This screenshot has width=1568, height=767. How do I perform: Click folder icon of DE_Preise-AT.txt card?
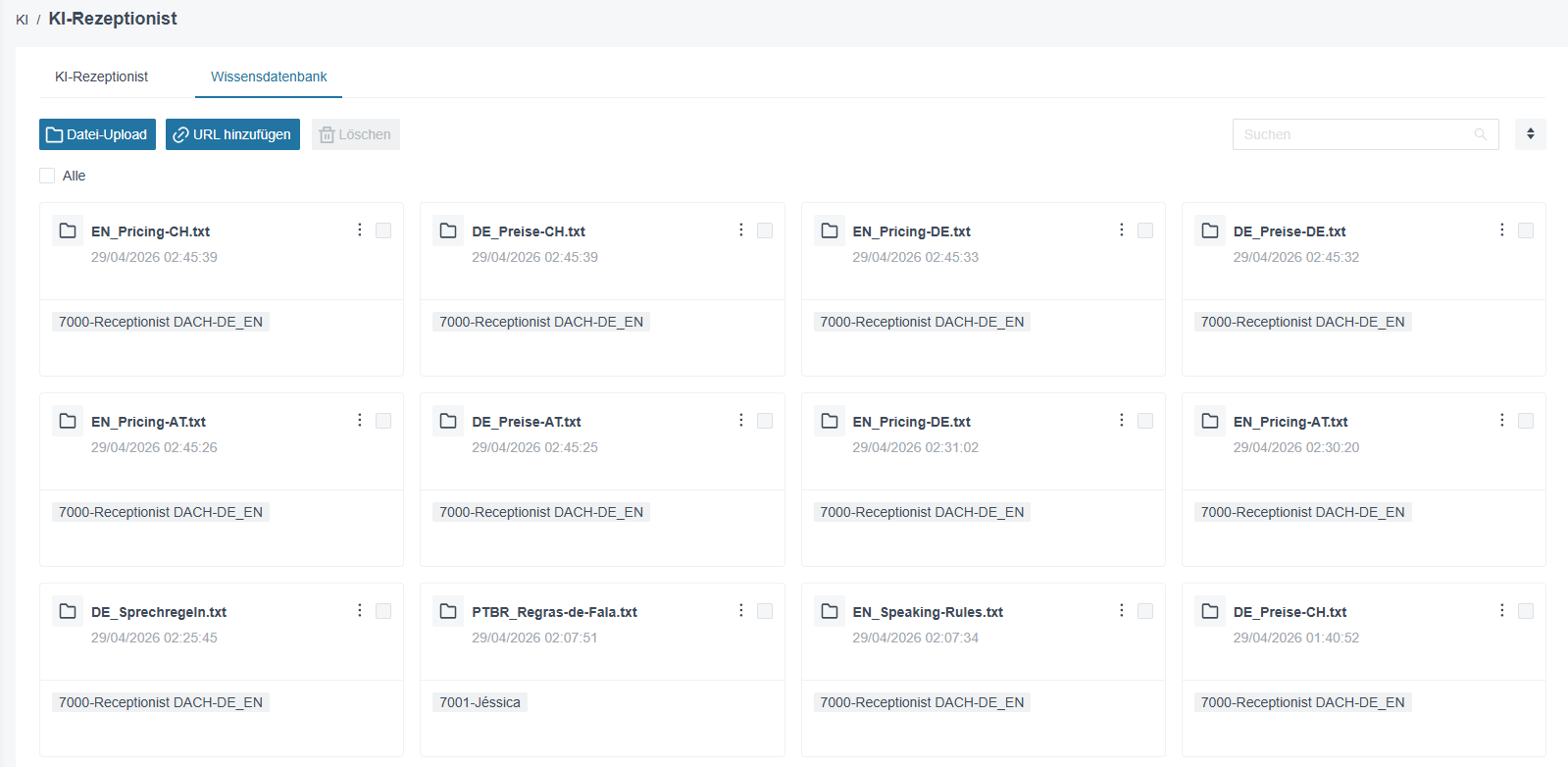point(448,421)
